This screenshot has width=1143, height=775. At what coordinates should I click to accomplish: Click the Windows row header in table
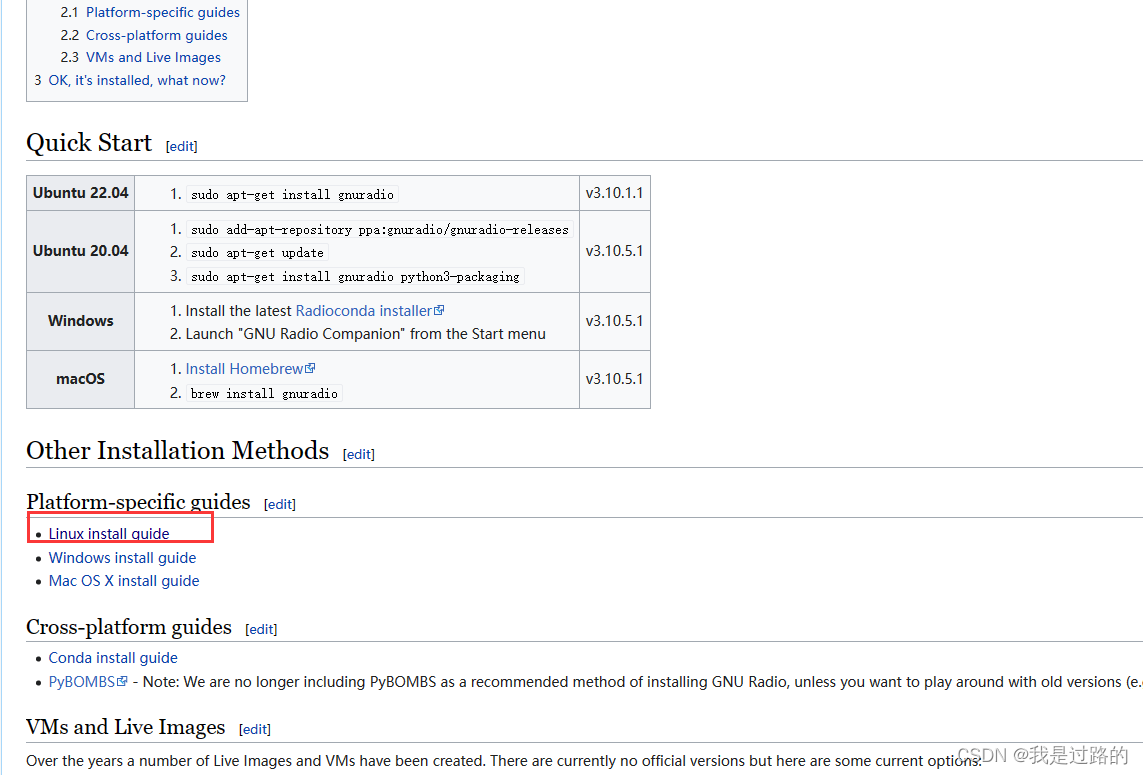(x=80, y=322)
